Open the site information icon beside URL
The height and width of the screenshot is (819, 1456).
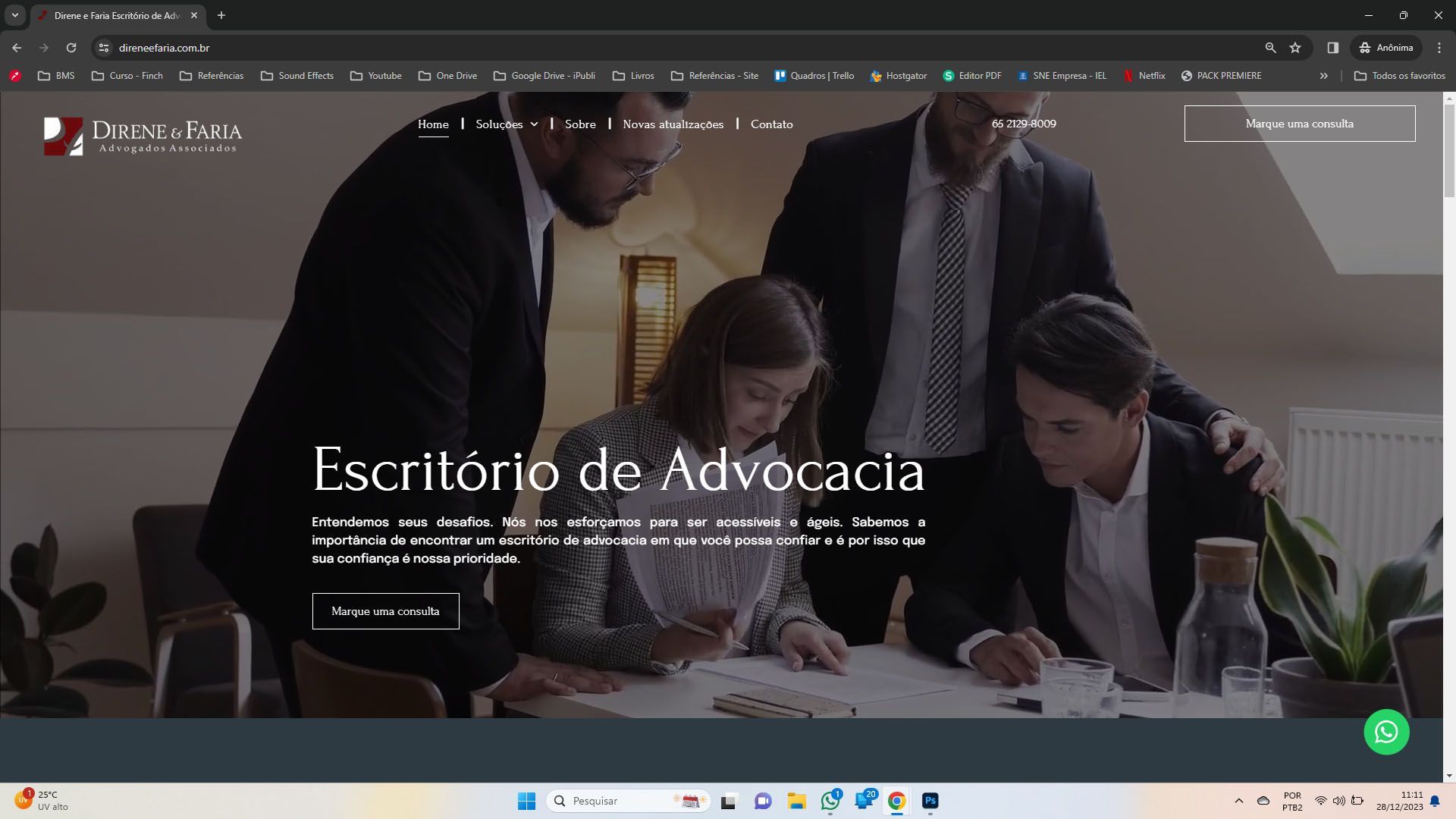pyautogui.click(x=104, y=48)
